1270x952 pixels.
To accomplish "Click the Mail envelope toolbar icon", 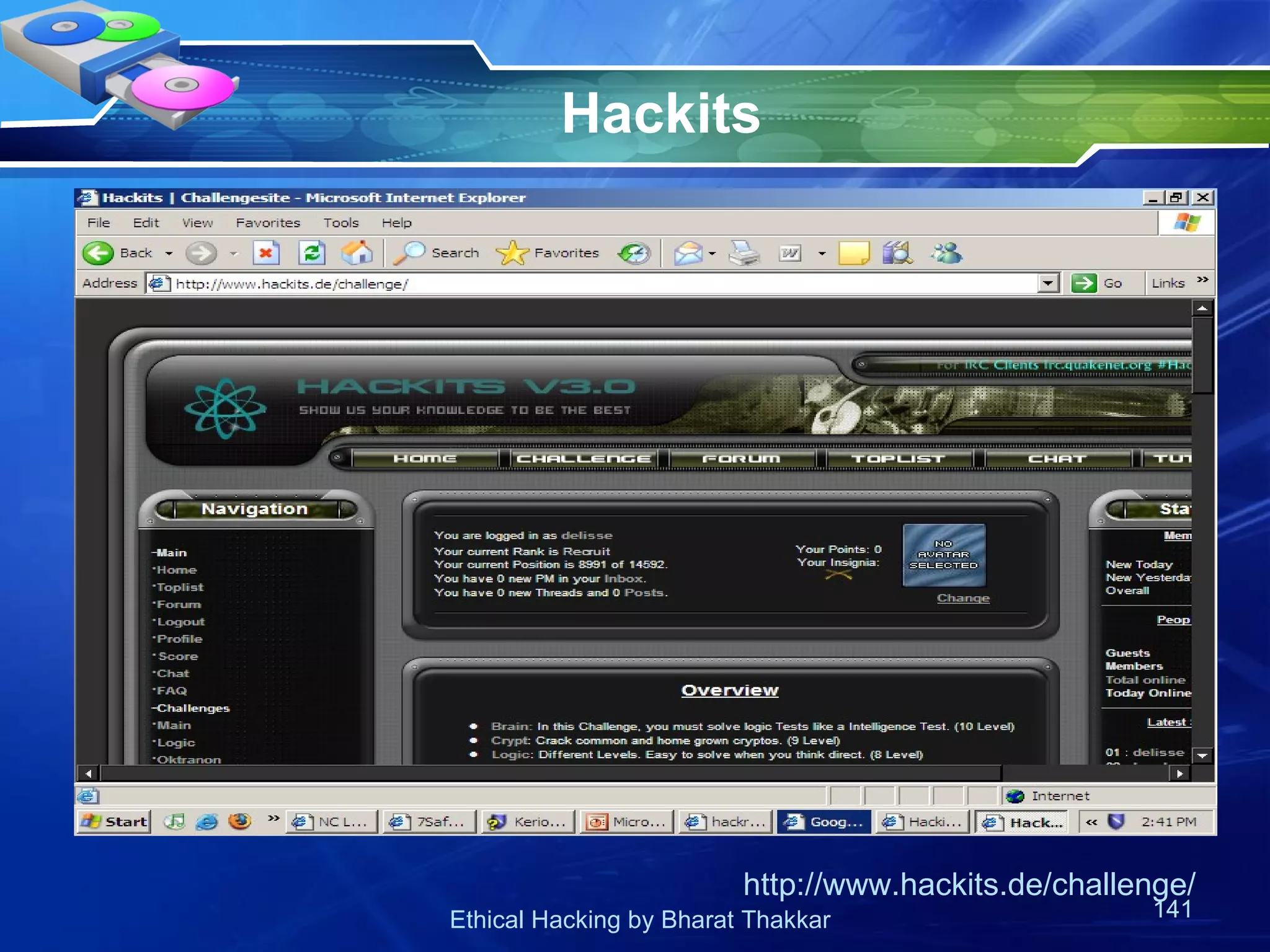I will (688, 253).
